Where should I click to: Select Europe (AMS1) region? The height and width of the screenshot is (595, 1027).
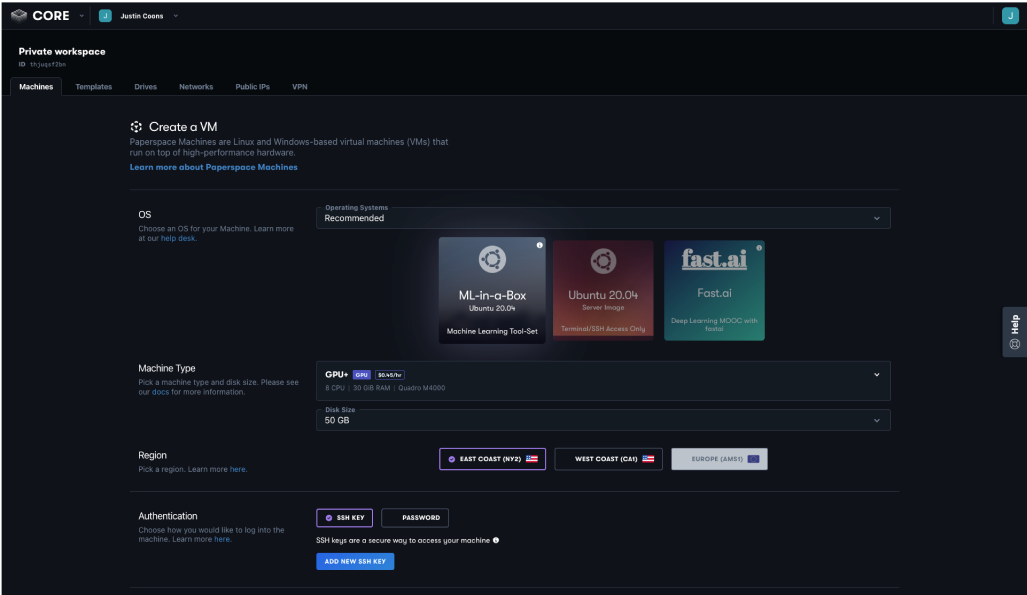pos(719,459)
